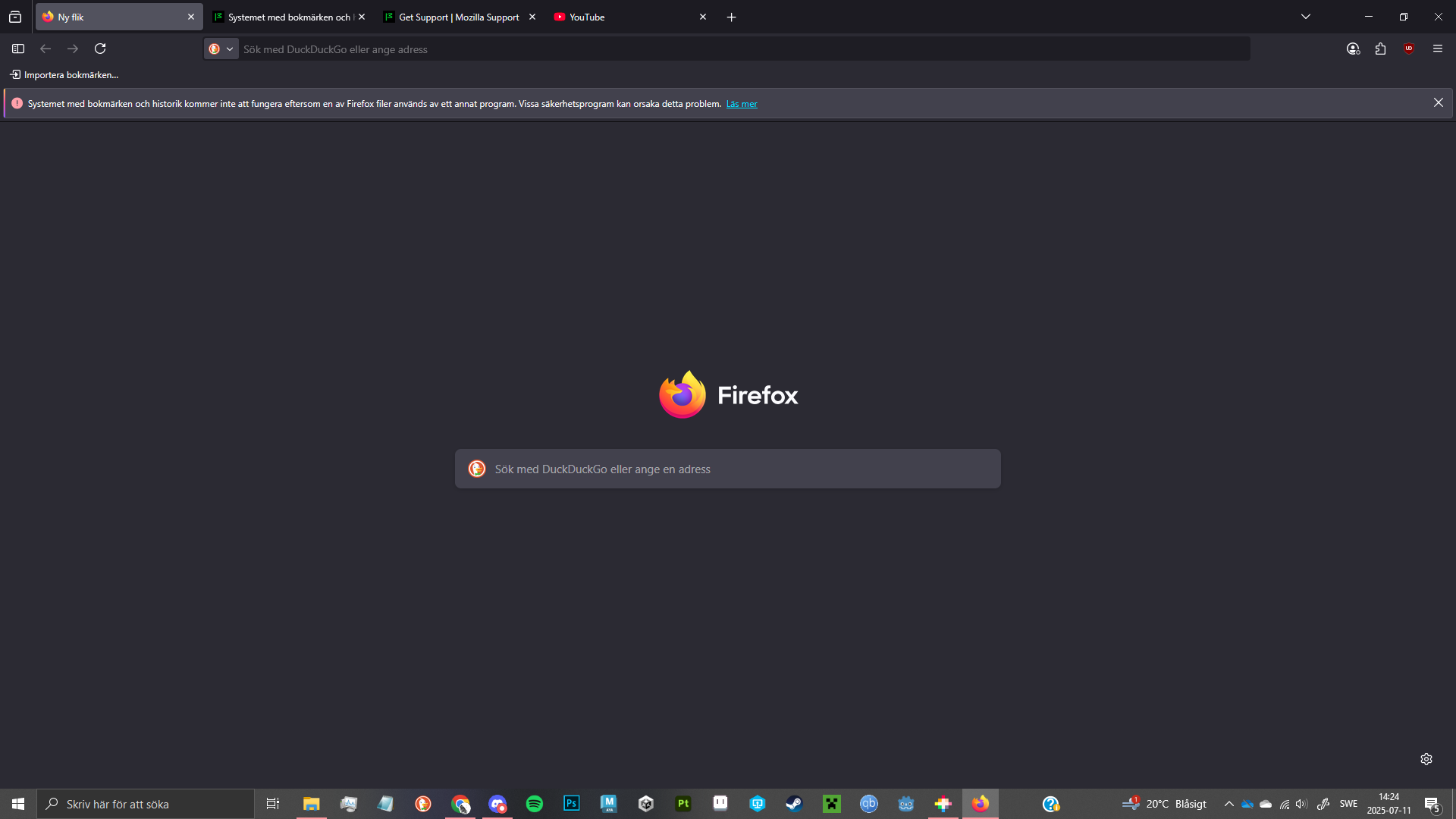Open Steam from the taskbar

click(x=794, y=804)
